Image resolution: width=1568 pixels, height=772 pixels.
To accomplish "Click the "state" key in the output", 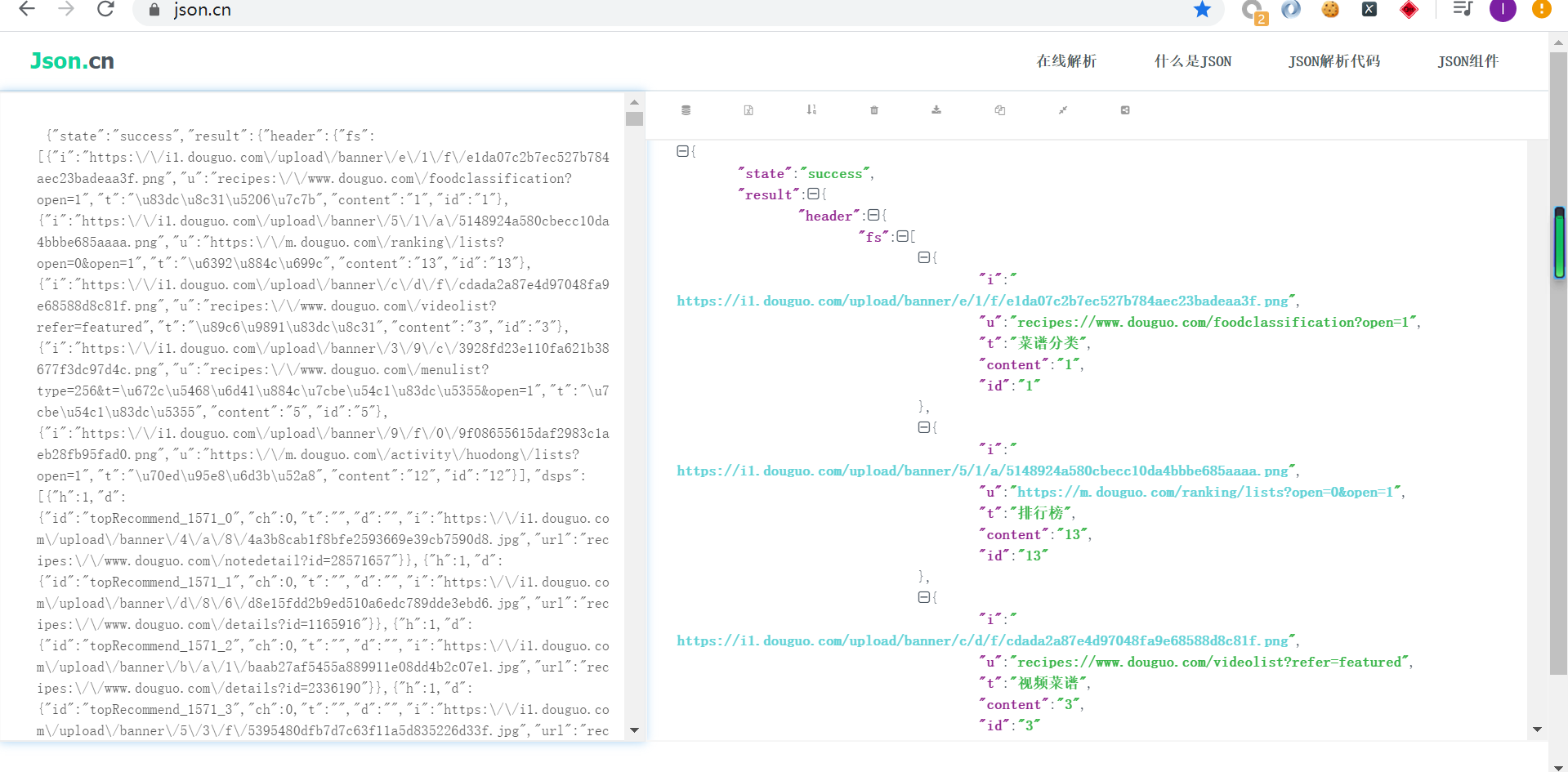I will 765,173.
